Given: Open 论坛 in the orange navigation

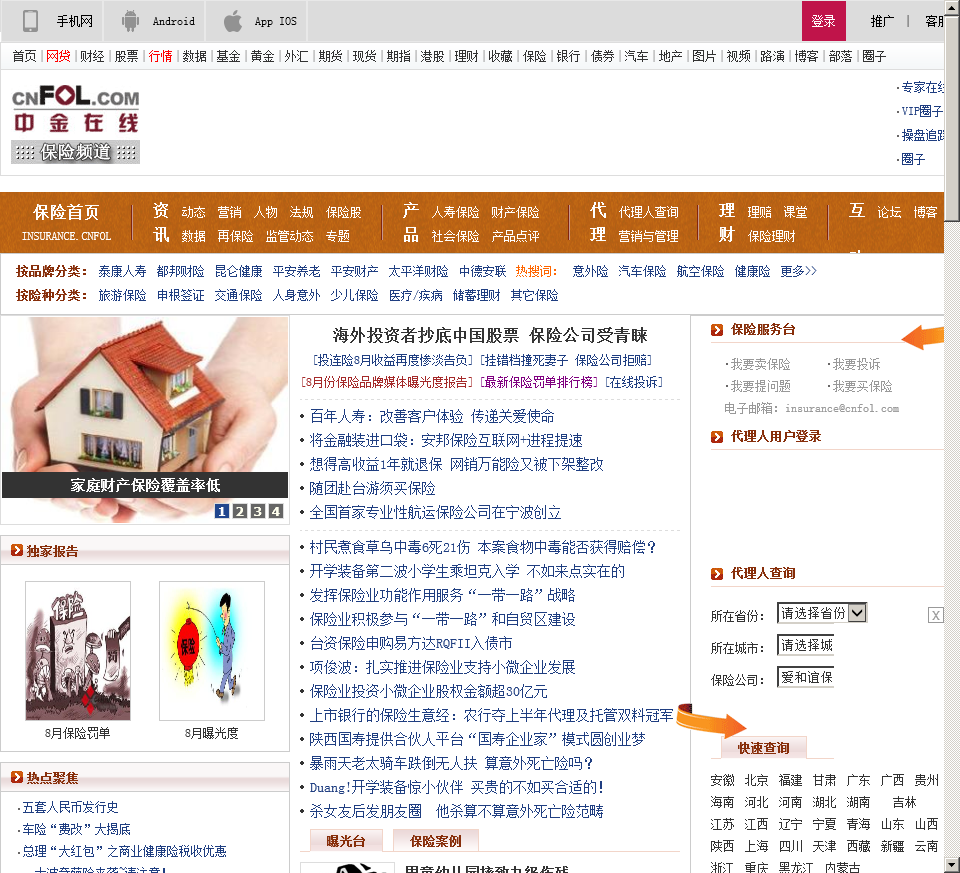Looking at the screenshot, I should pos(889,212).
